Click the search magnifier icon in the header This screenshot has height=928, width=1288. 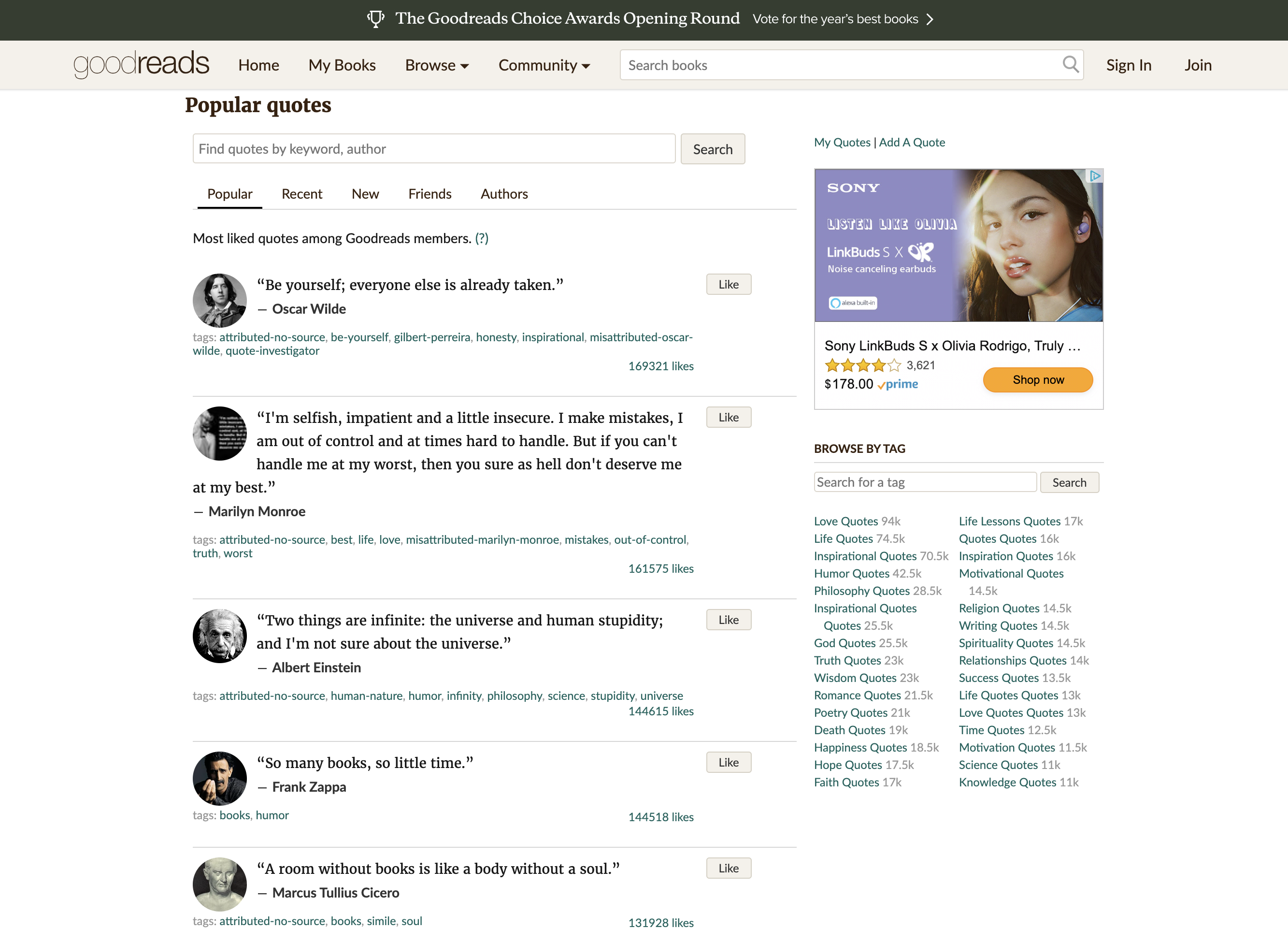[x=1070, y=64]
